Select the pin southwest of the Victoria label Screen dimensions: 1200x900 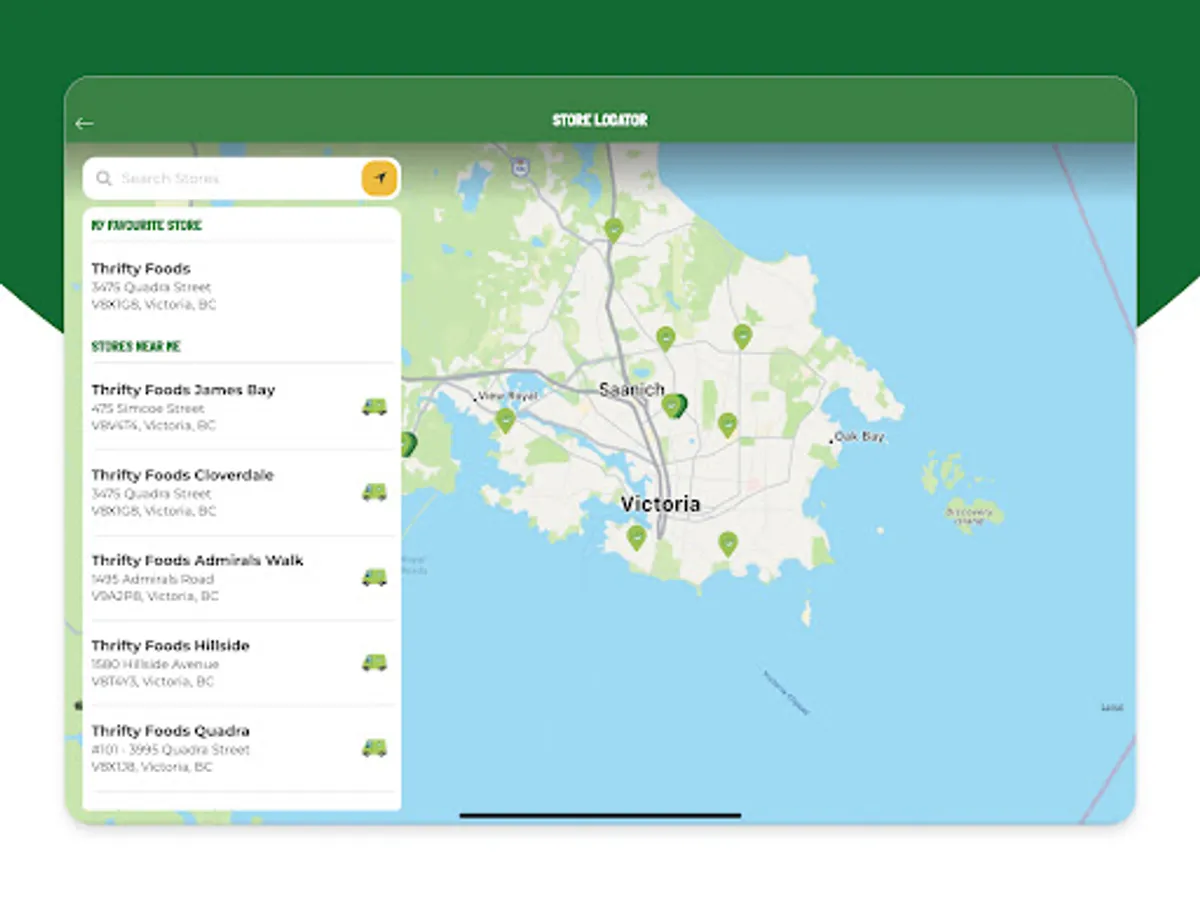click(x=636, y=538)
